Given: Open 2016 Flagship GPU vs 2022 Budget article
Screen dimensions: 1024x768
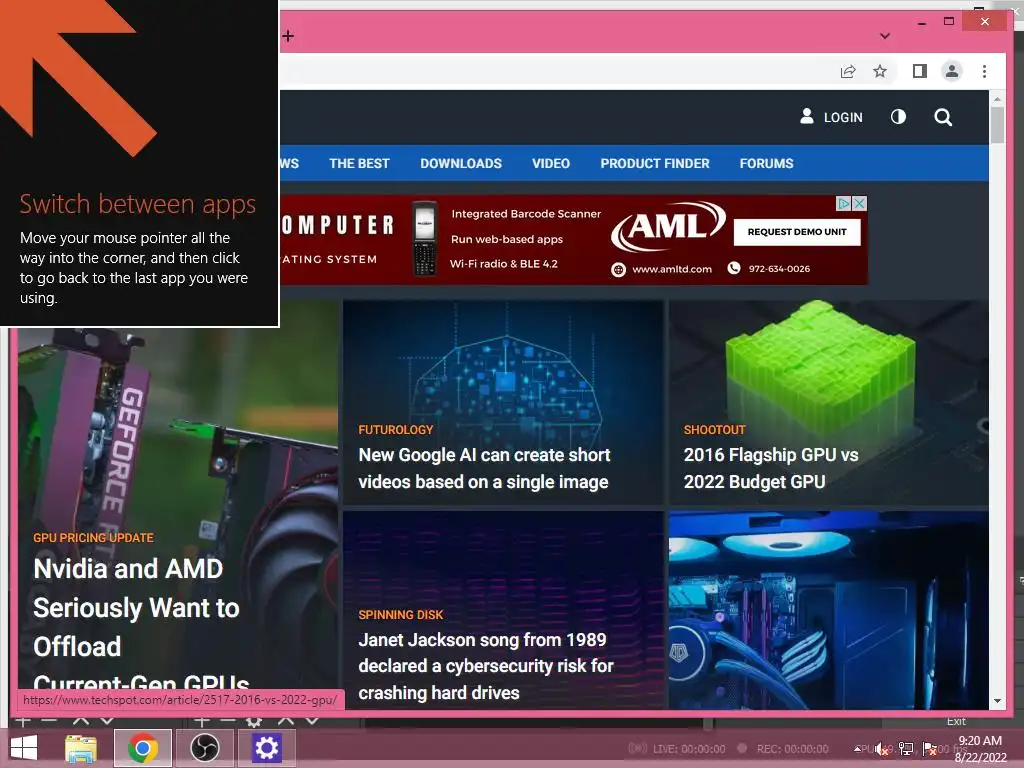Looking at the screenshot, I should (771, 468).
